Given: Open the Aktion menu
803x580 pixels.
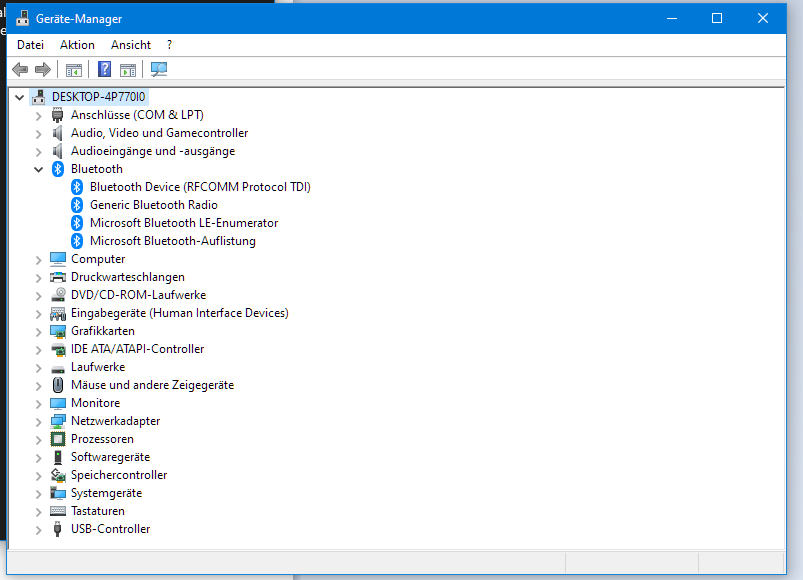Looking at the screenshot, I should click(x=77, y=45).
